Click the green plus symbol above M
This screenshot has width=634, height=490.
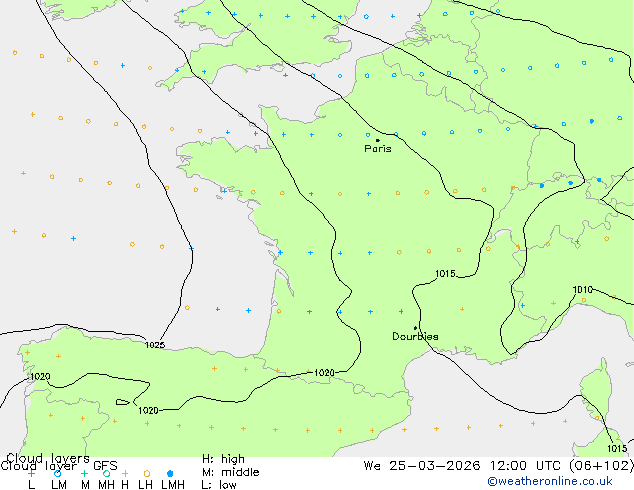pyautogui.click(x=84, y=473)
